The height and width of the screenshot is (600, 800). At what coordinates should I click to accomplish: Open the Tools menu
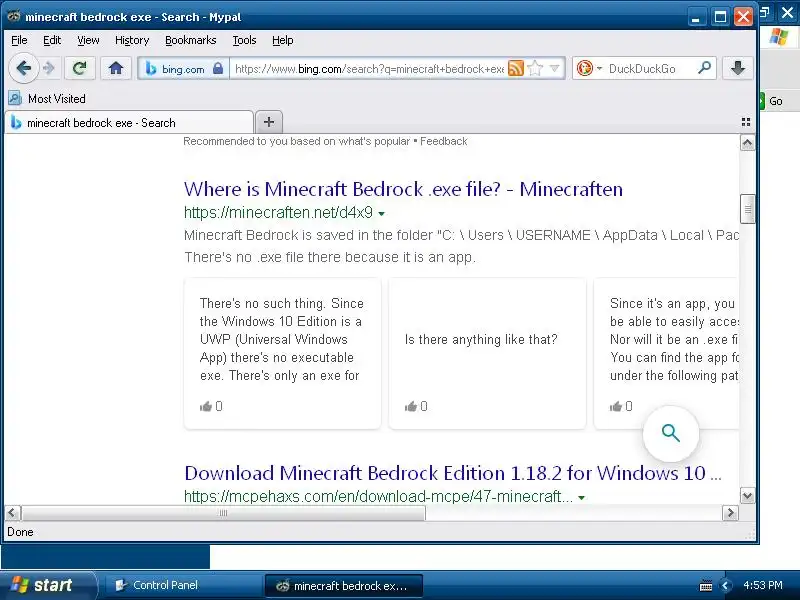(244, 40)
